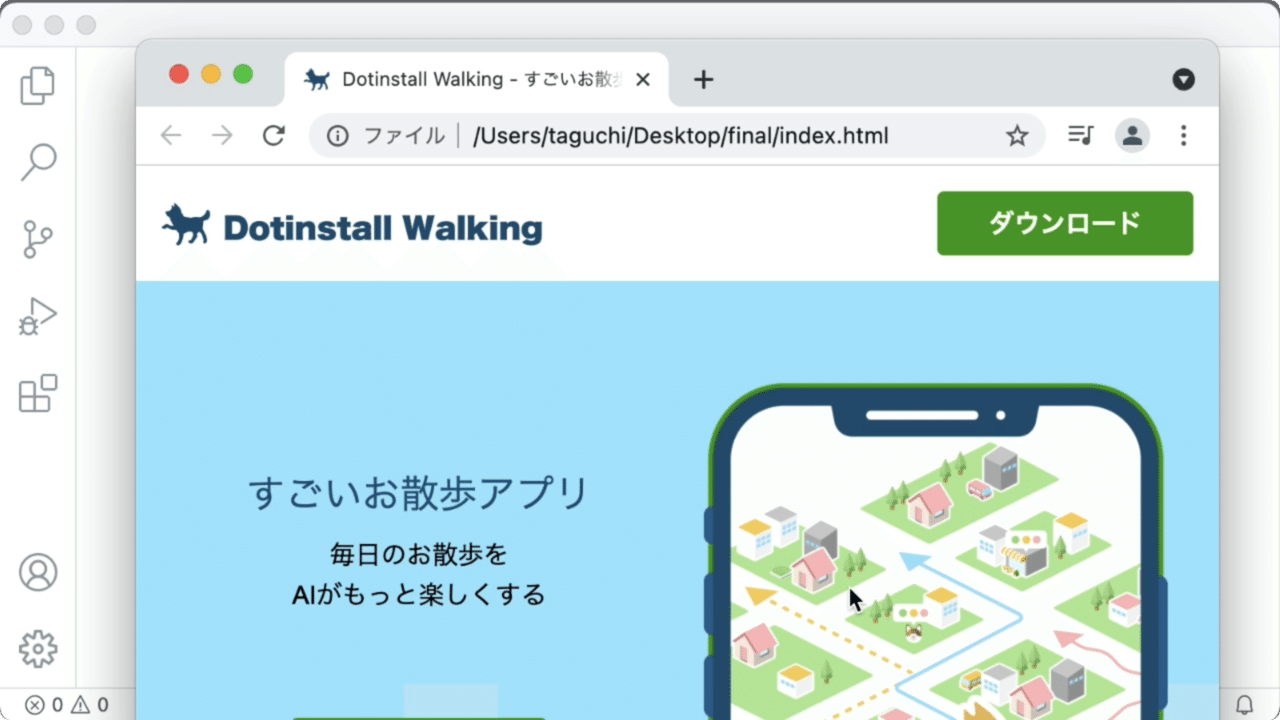Click errors and warnings count in status bar
The height and width of the screenshot is (720, 1280).
(x=67, y=705)
